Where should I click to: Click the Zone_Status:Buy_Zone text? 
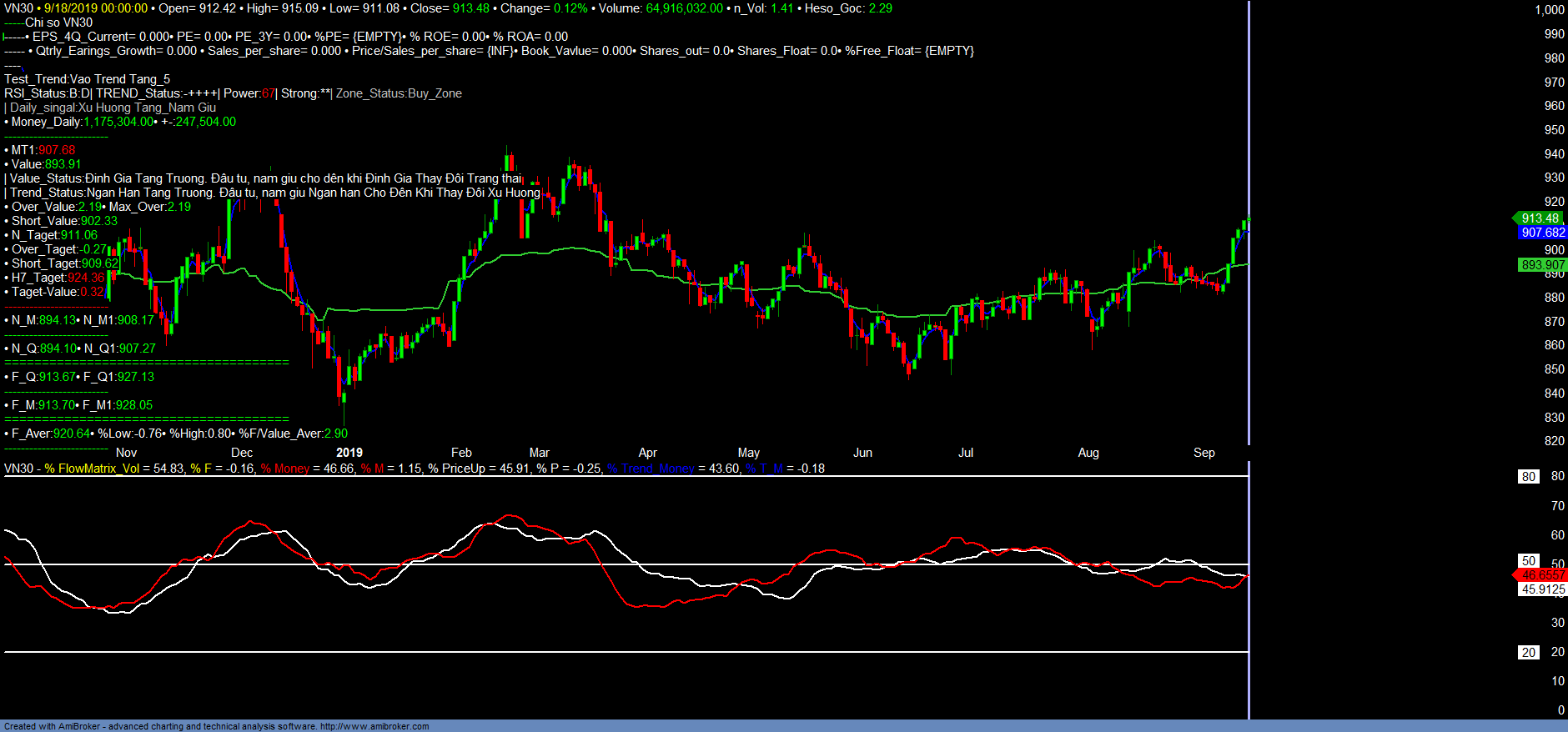pos(399,93)
